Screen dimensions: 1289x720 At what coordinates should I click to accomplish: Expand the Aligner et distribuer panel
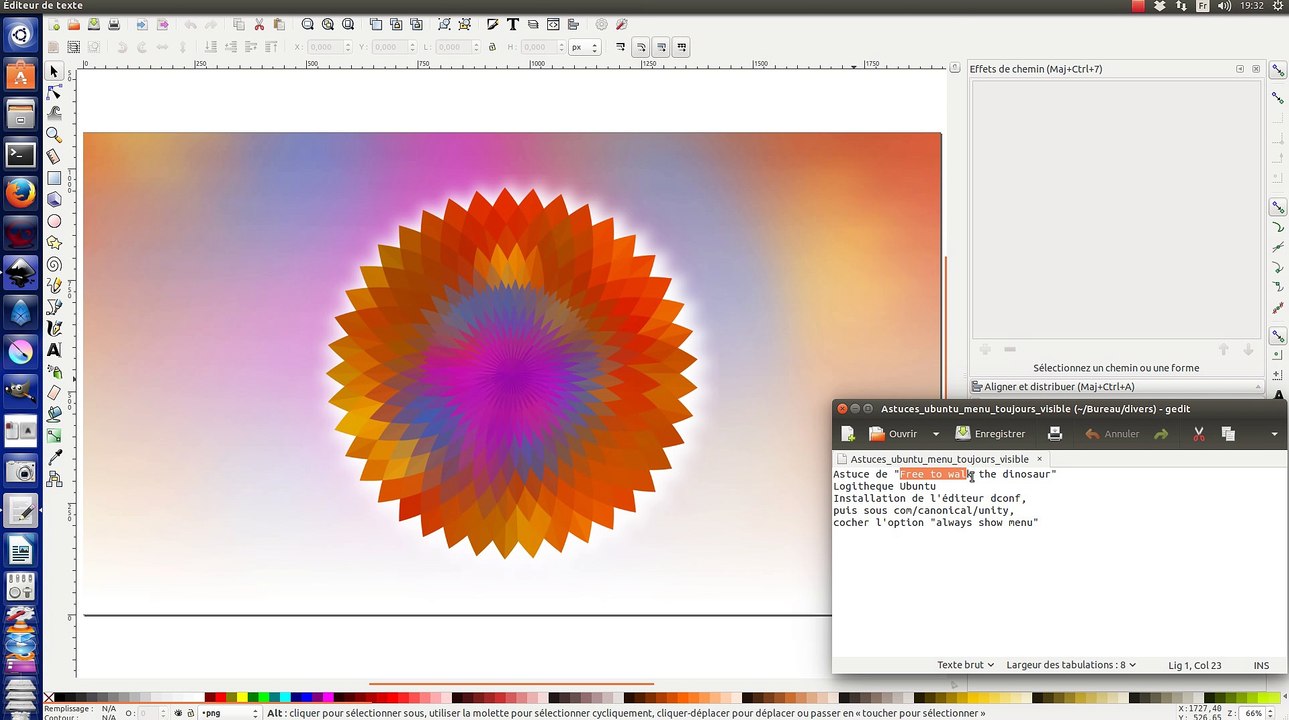(1116, 387)
